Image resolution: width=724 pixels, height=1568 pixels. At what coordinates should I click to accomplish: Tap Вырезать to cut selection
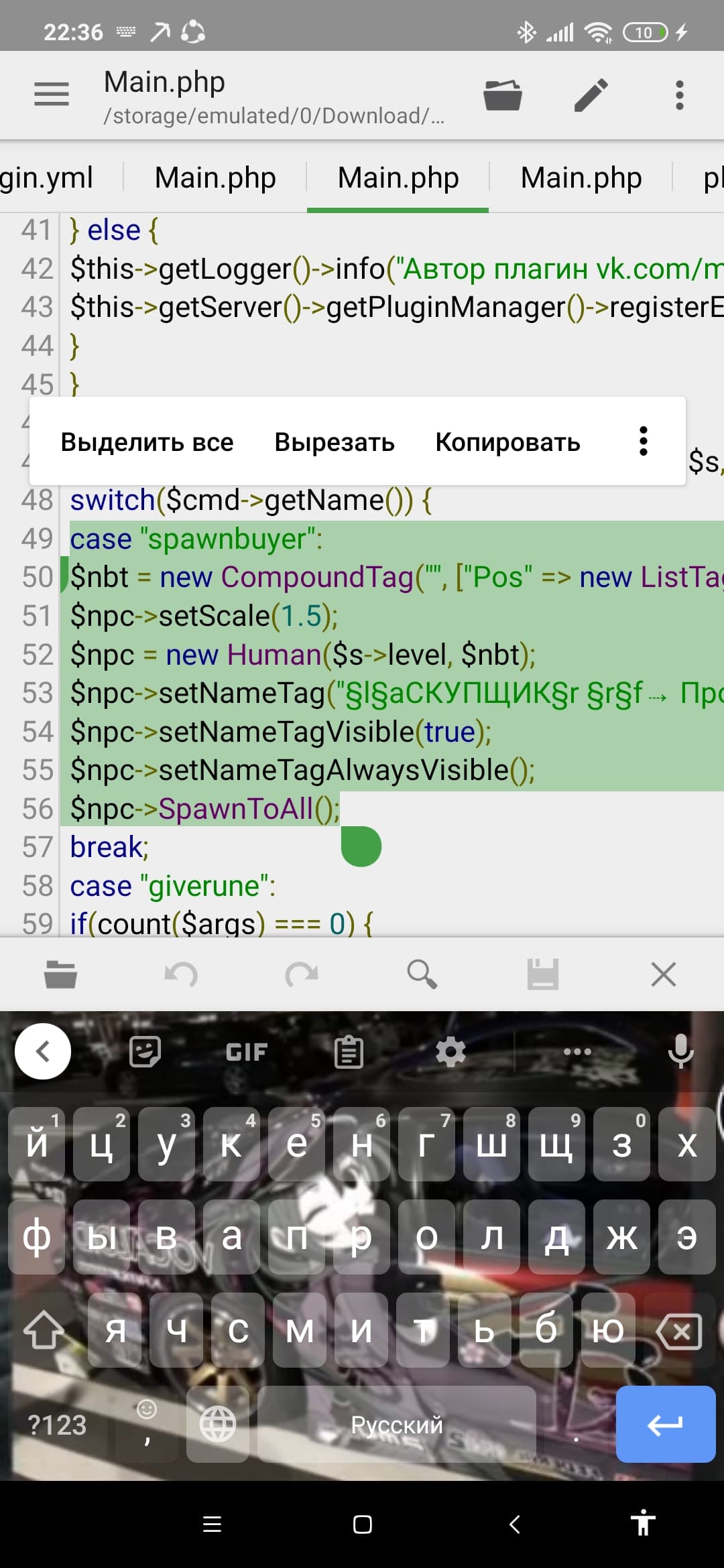click(335, 442)
